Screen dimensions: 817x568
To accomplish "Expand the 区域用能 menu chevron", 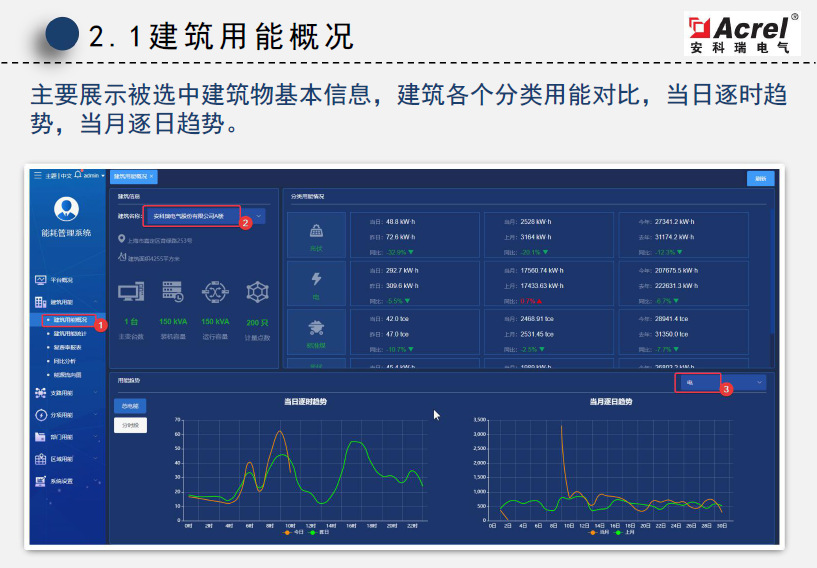I will coord(96,459).
